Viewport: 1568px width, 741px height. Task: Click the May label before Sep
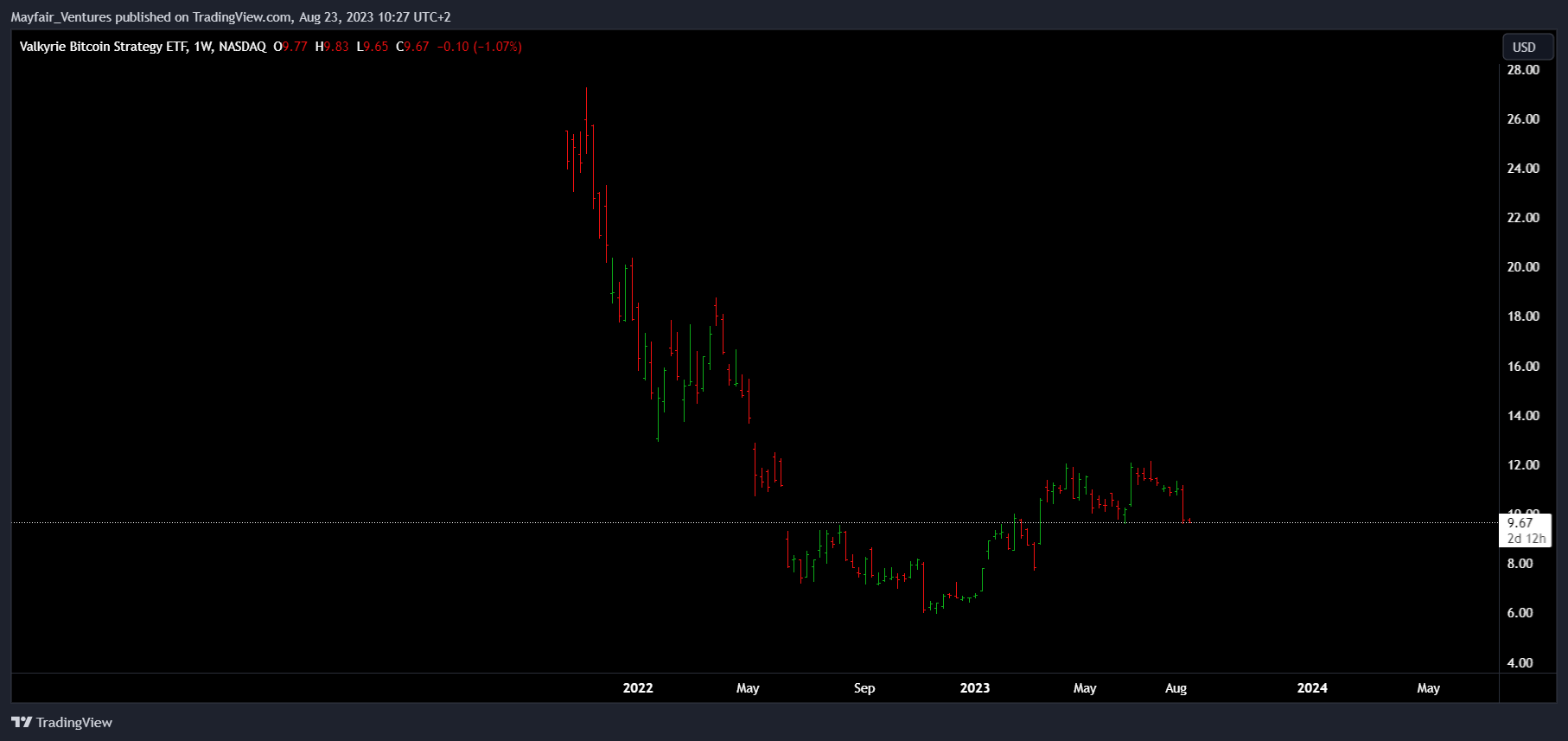tap(748, 688)
